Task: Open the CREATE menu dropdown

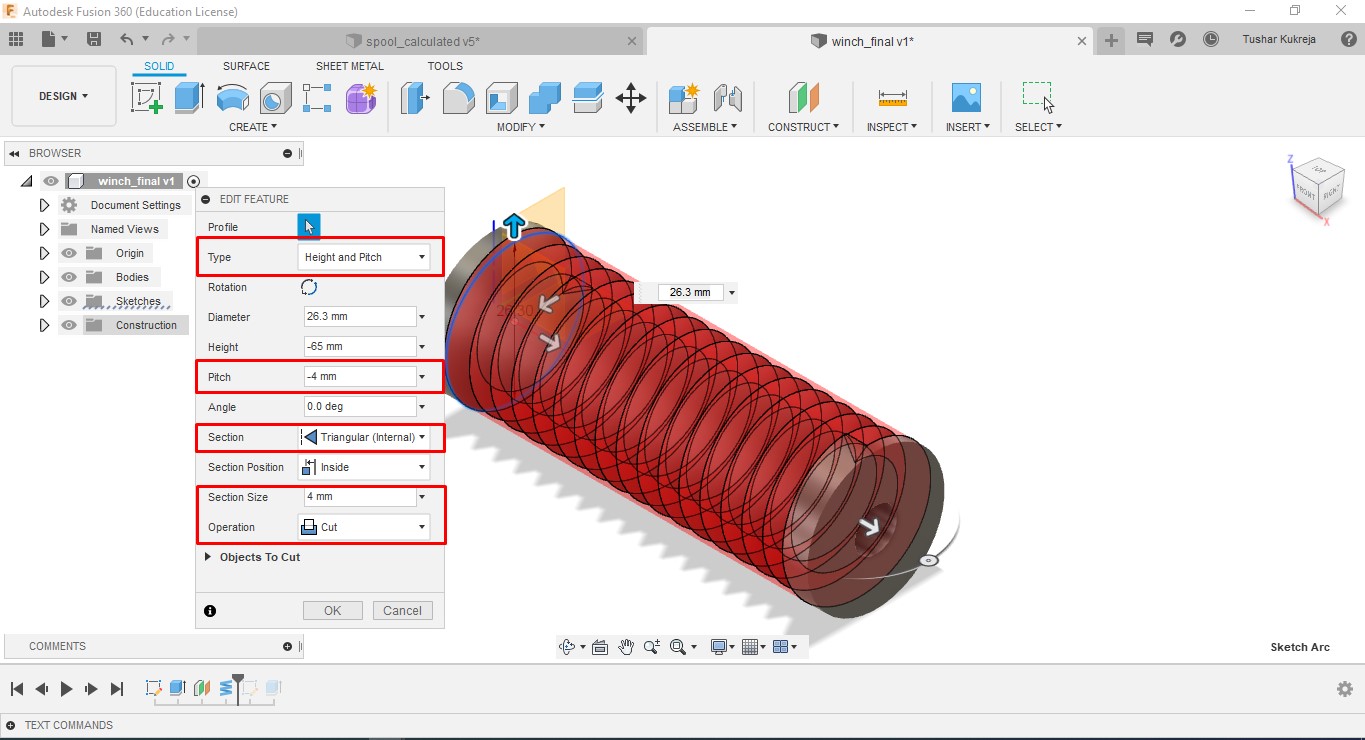Action: 253,127
